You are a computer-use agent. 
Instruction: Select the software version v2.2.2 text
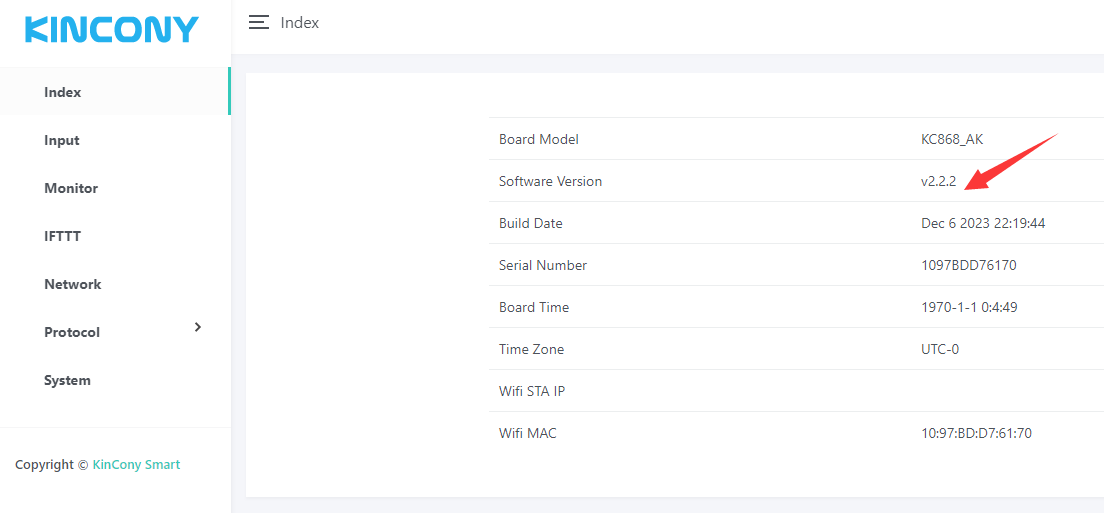[939, 181]
